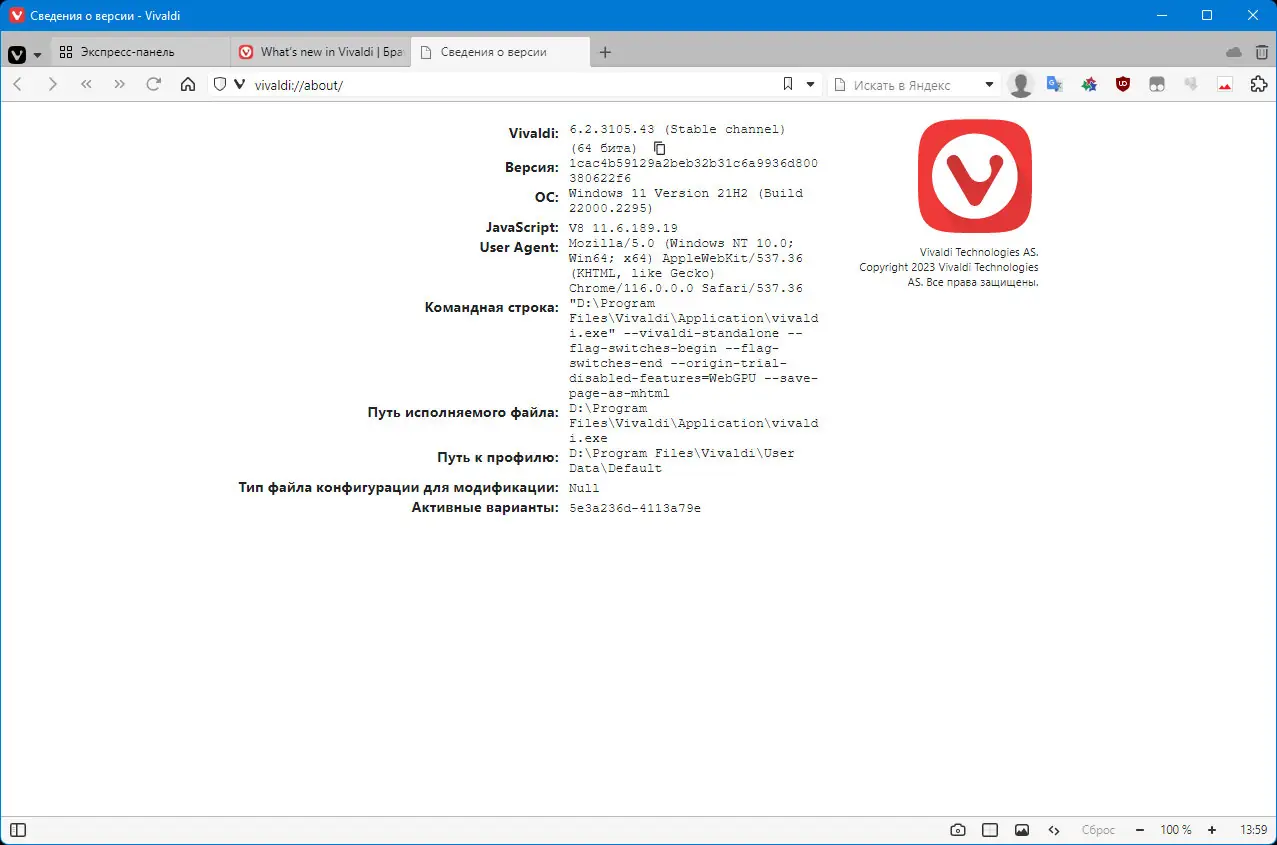The image size is (1277, 845).
Task: Open the synced tabs cloud icon
Action: [1234, 52]
